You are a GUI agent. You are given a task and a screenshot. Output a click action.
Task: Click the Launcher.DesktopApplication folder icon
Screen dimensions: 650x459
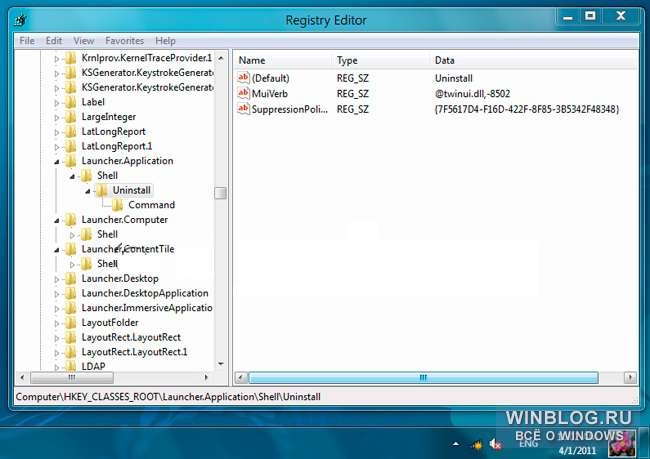[x=71, y=293]
